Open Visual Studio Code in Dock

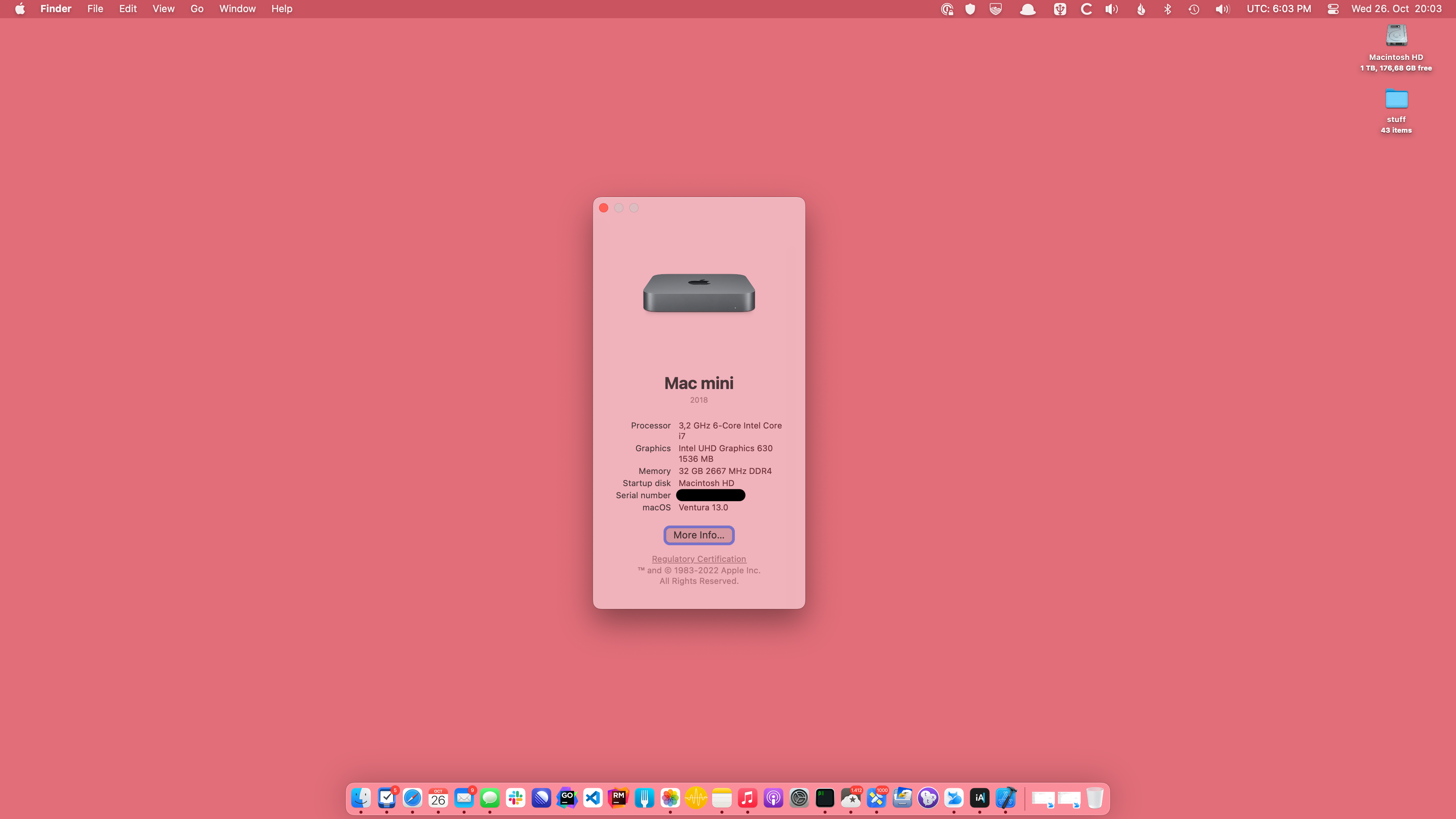click(593, 797)
